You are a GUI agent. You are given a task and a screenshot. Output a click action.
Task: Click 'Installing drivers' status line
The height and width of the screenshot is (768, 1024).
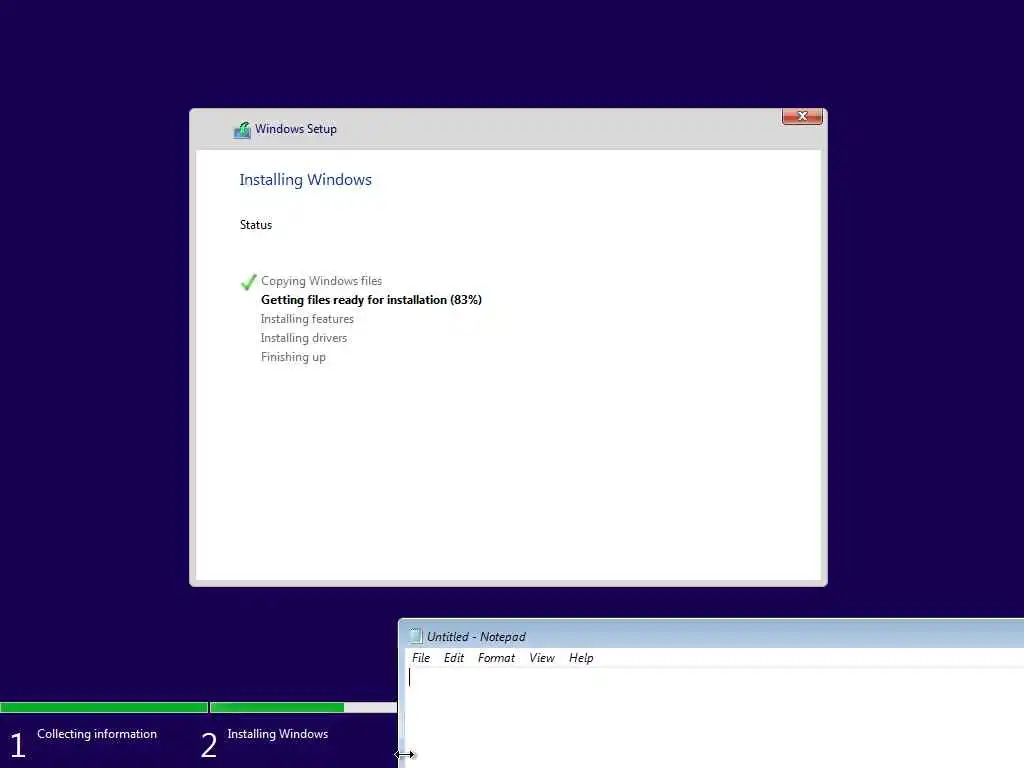304,338
